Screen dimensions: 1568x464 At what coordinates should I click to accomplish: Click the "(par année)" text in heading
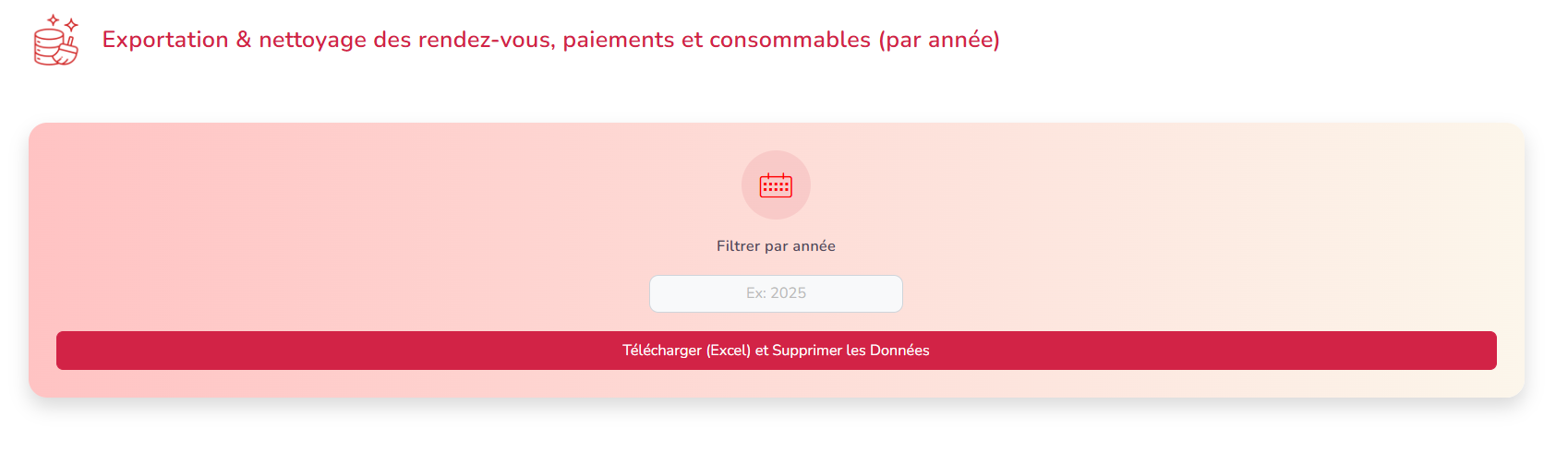click(x=939, y=40)
